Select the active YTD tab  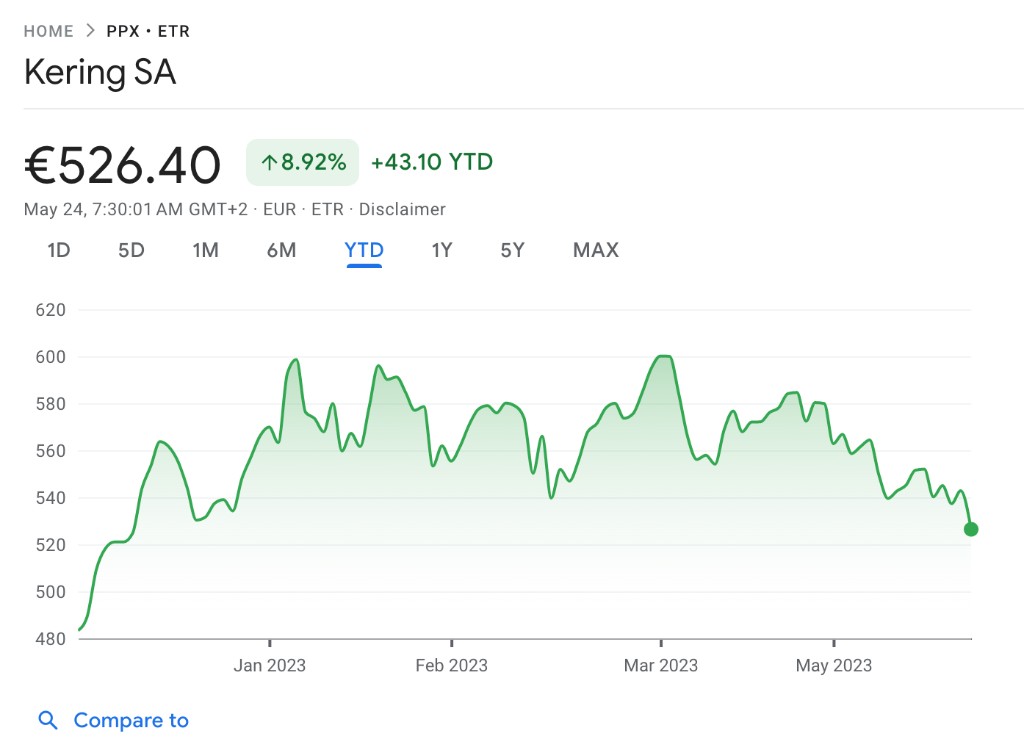[364, 250]
